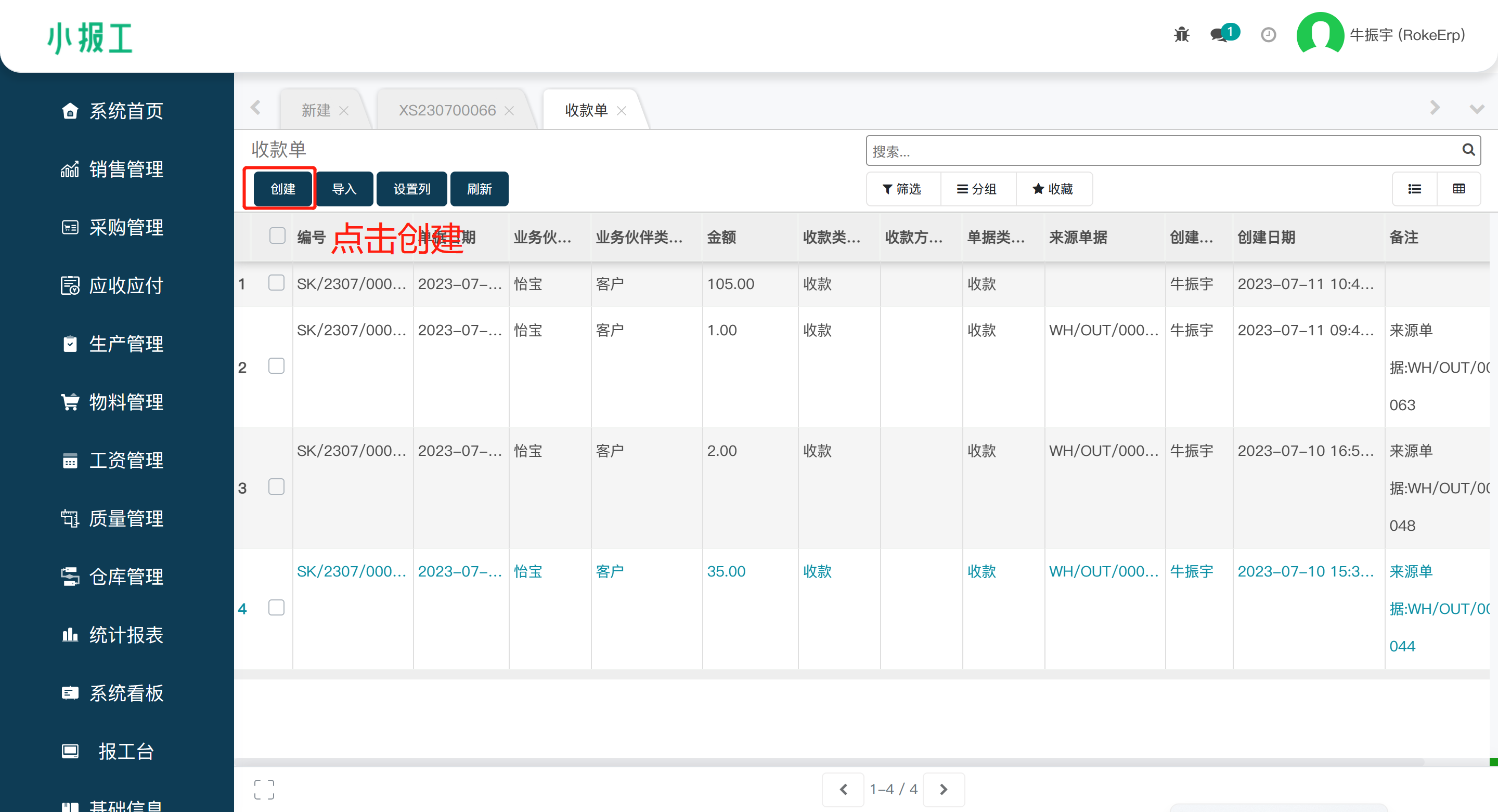Select the checkbox for row 4
Screen dimensions: 1498x812
(x=276, y=607)
